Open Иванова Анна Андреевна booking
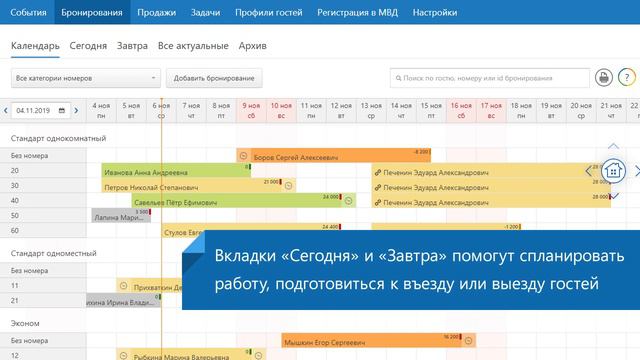Image resolution: width=640 pixels, height=360 pixels. pos(176,171)
